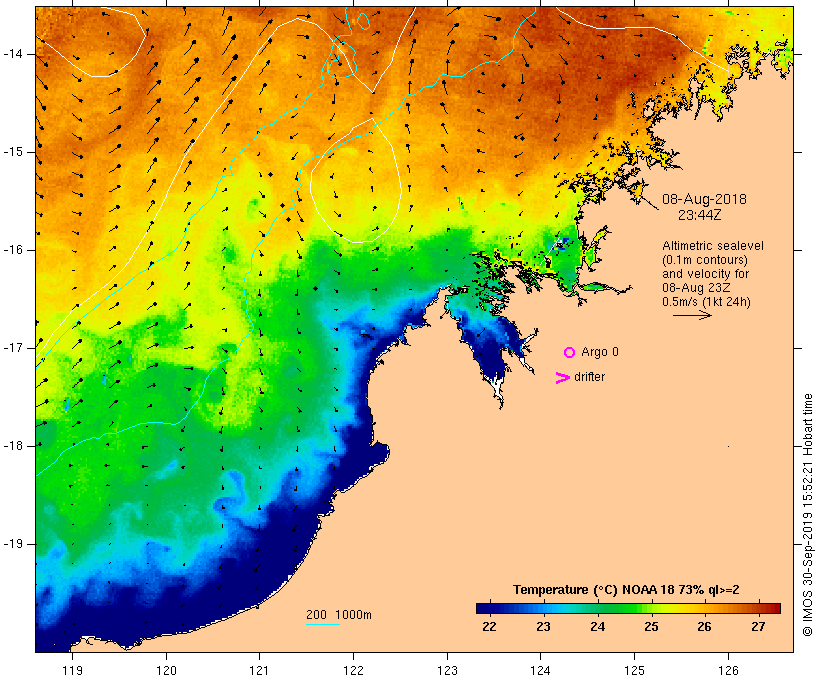Image resolution: width=820 pixels, height=680 pixels.
Task: Click latitude label -14
Action: click(x=13, y=54)
